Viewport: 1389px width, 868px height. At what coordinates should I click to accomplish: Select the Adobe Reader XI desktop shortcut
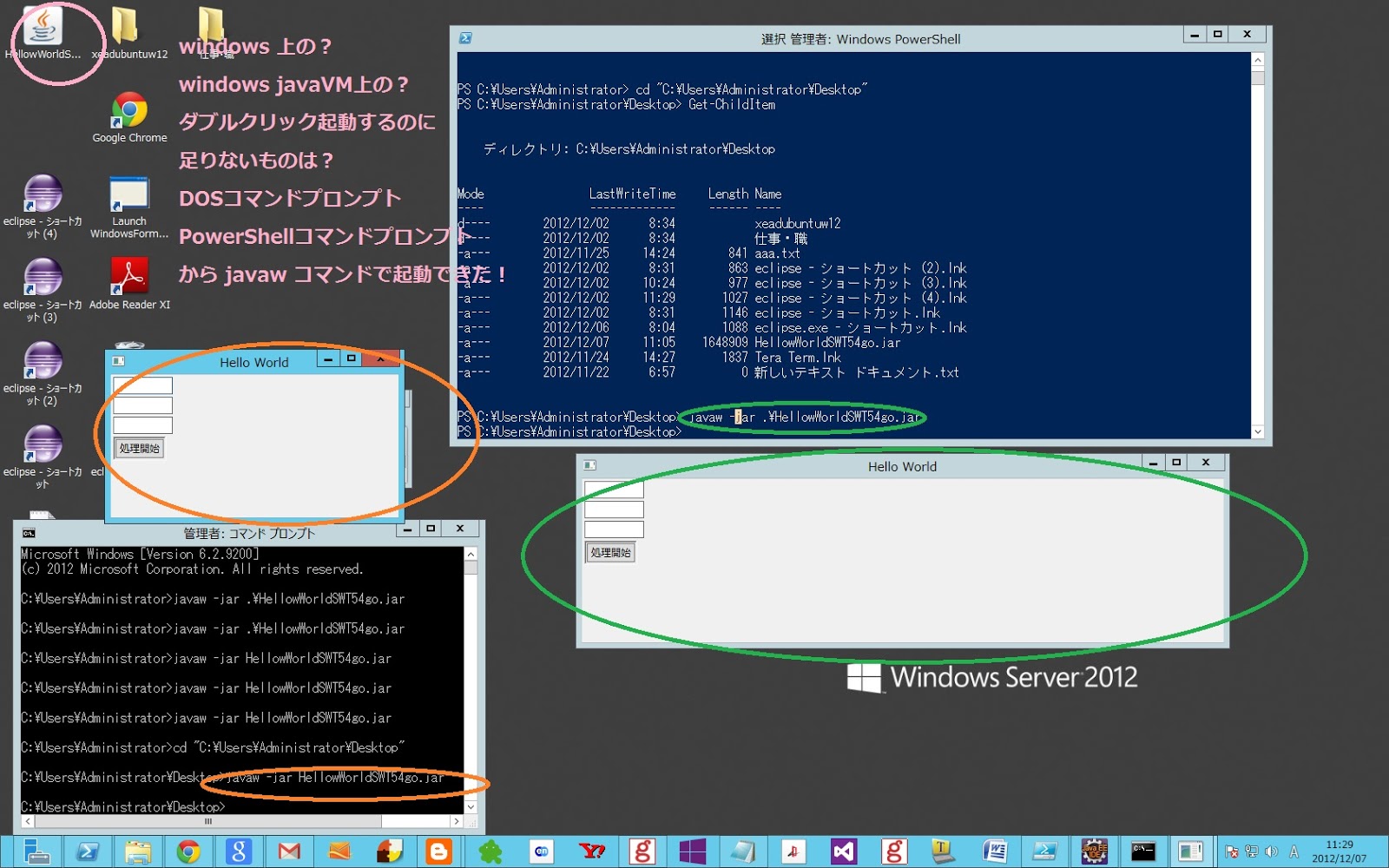point(129,284)
